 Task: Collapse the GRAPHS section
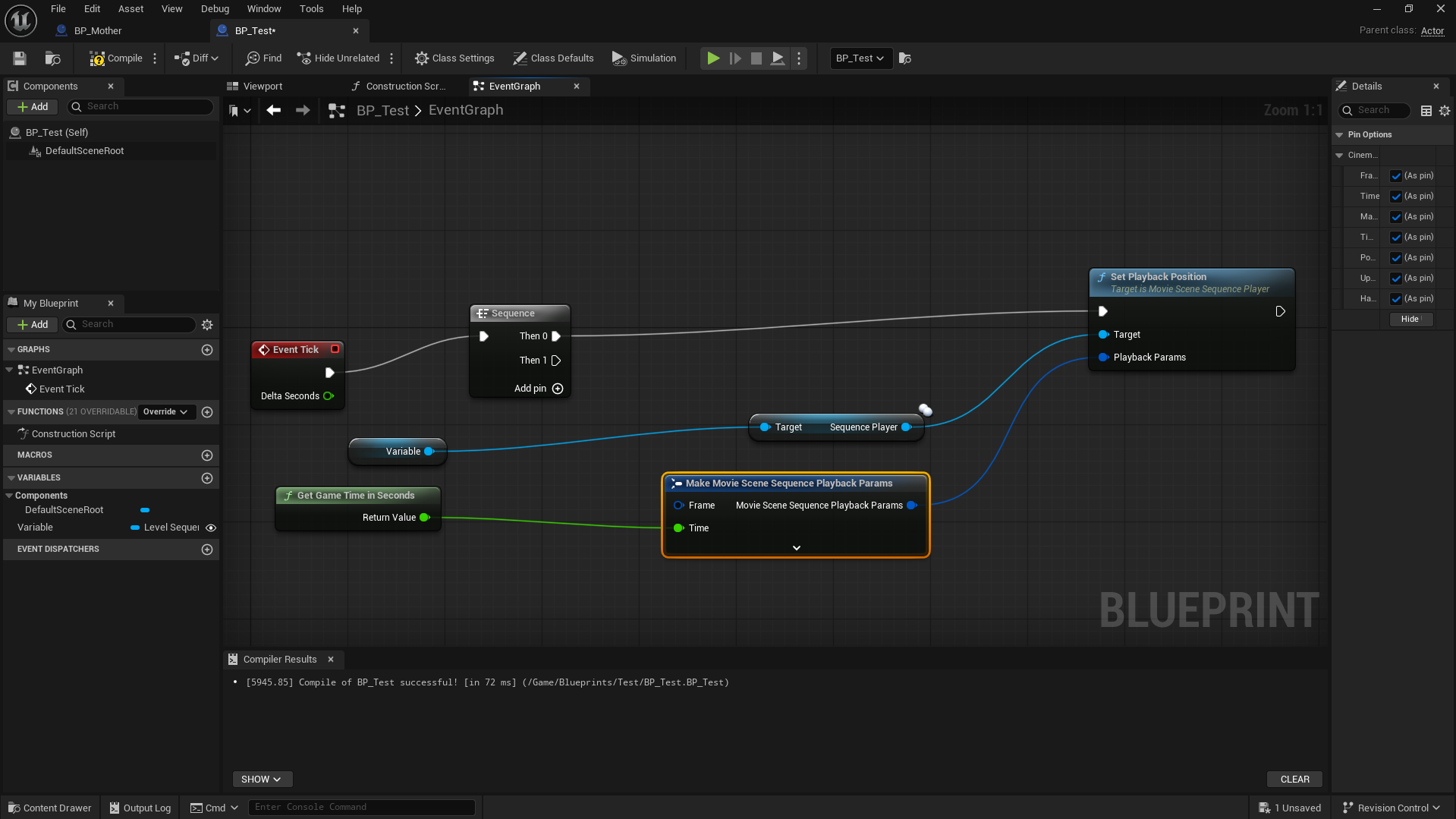pyautogui.click(x=11, y=350)
